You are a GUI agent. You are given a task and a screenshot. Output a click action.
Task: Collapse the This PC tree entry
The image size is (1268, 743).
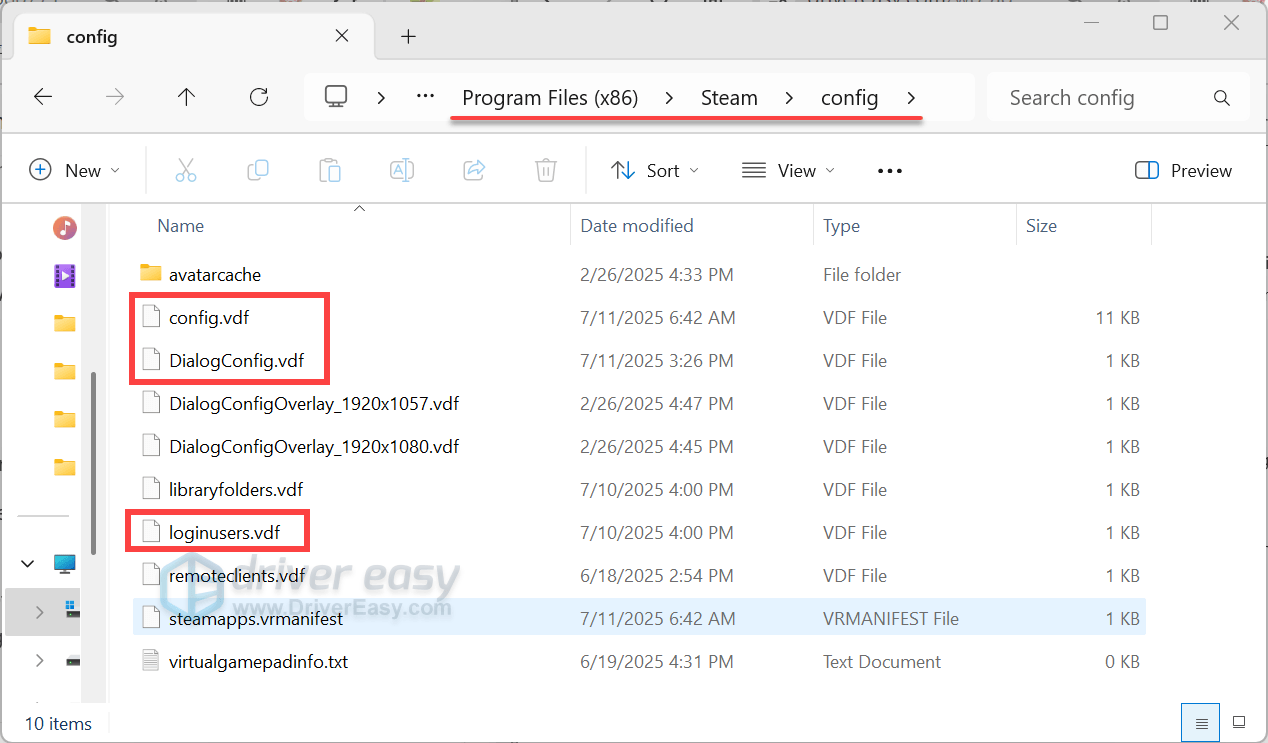click(x=28, y=563)
